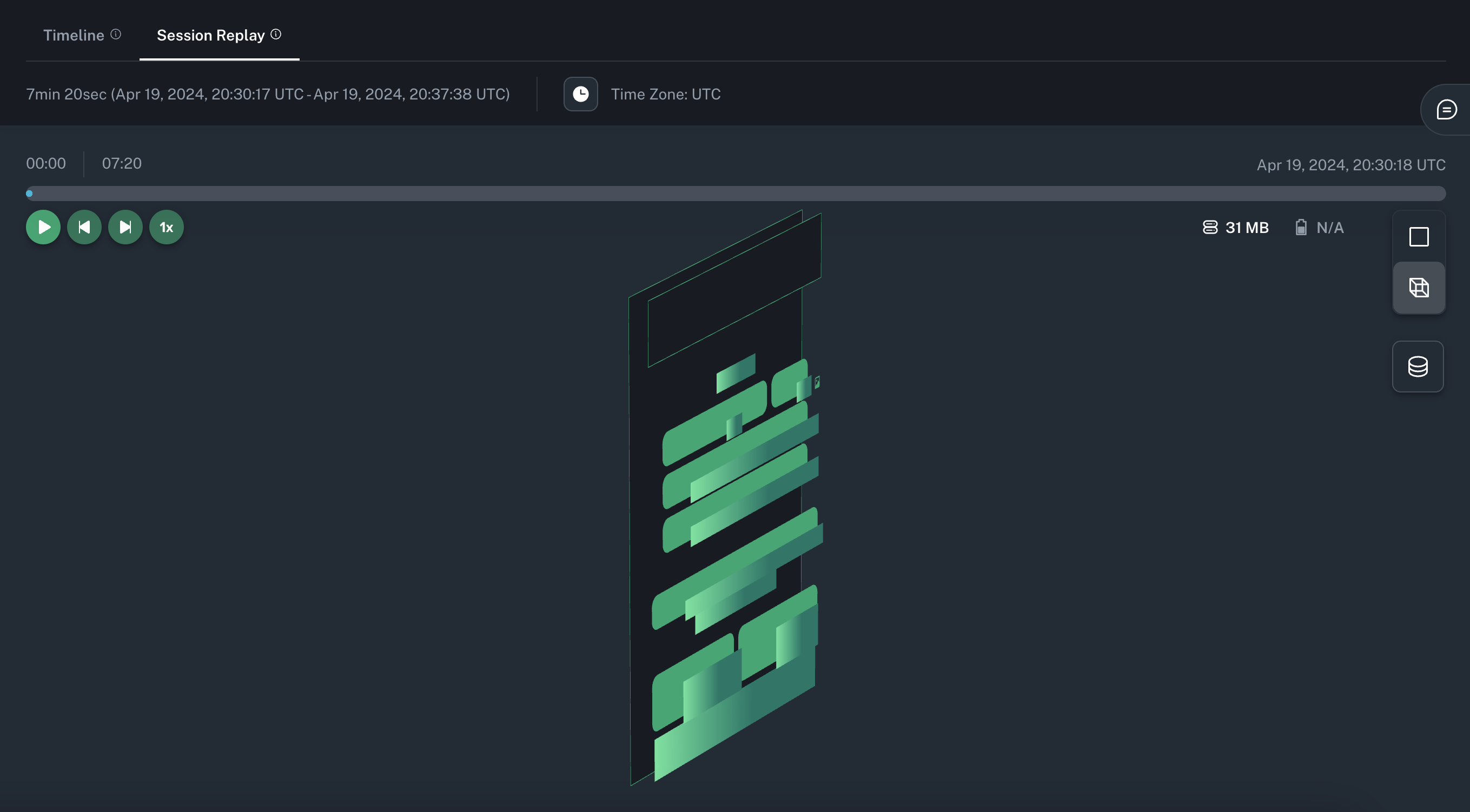Click the battery N/A icon
Viewport: 1470px width, 812px height.
(x=1301, y=228)
